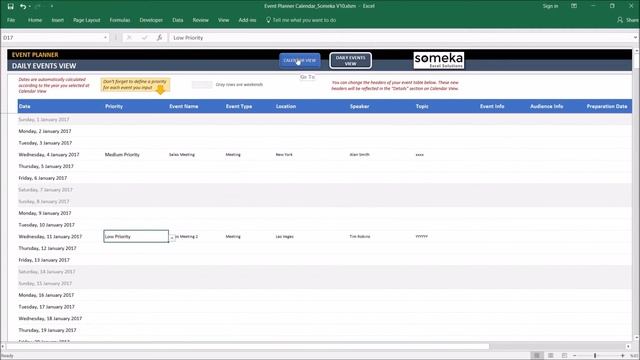The width and height of the screenshot is (640, 360).
Task: Switch to the Home ribbon tab
Action: (35, 20)
